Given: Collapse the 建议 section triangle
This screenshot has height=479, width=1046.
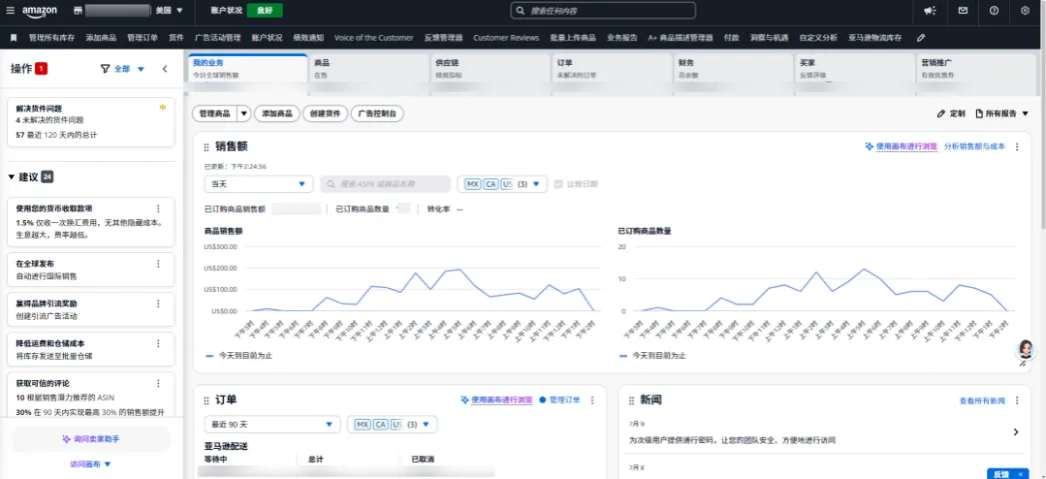Looking at the screenshot, I should tap(11, 177).
